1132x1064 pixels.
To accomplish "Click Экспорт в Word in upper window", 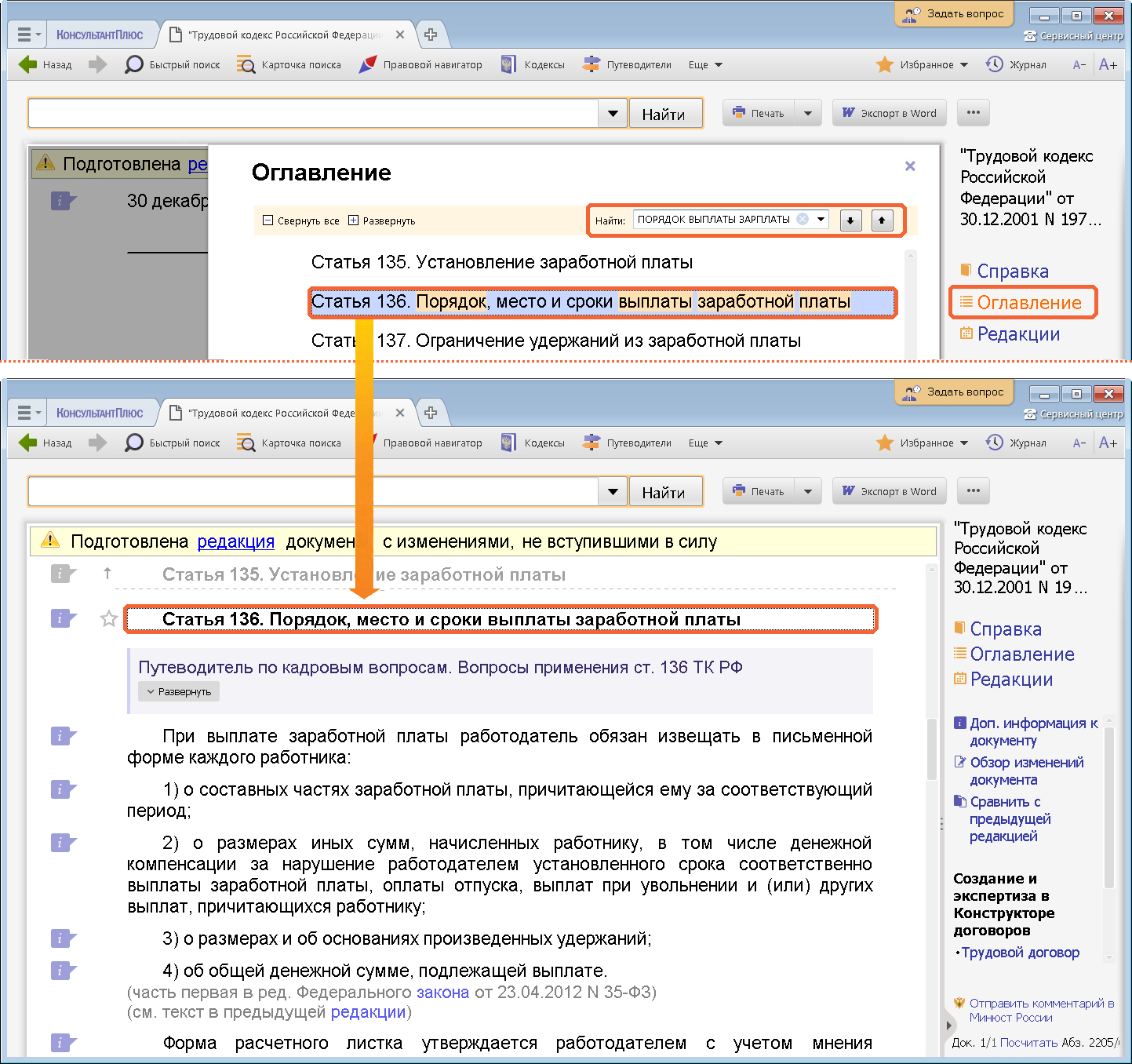I will tap(890, 113).
